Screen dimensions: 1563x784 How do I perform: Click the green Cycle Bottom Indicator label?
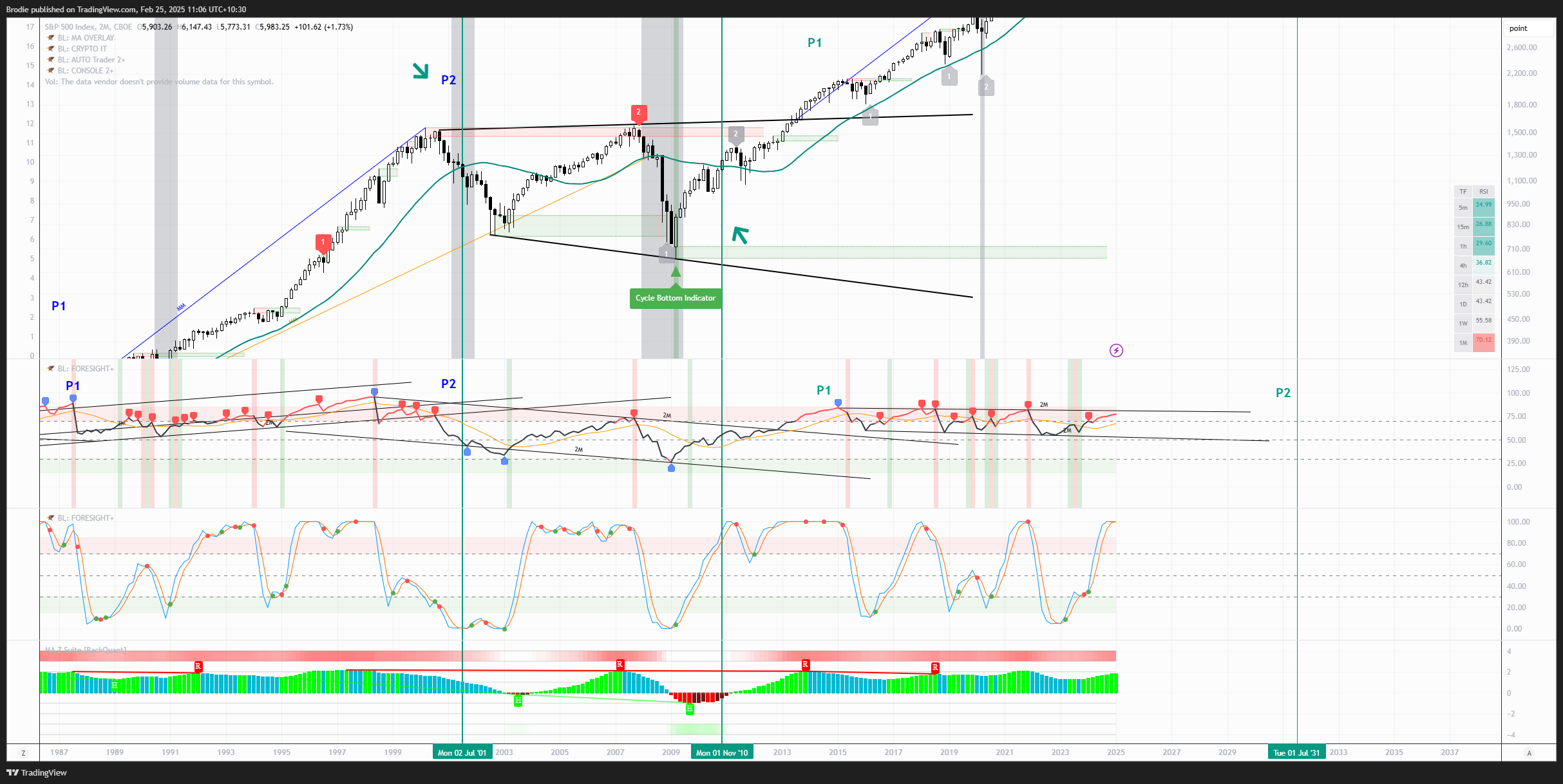coord(676,298)
